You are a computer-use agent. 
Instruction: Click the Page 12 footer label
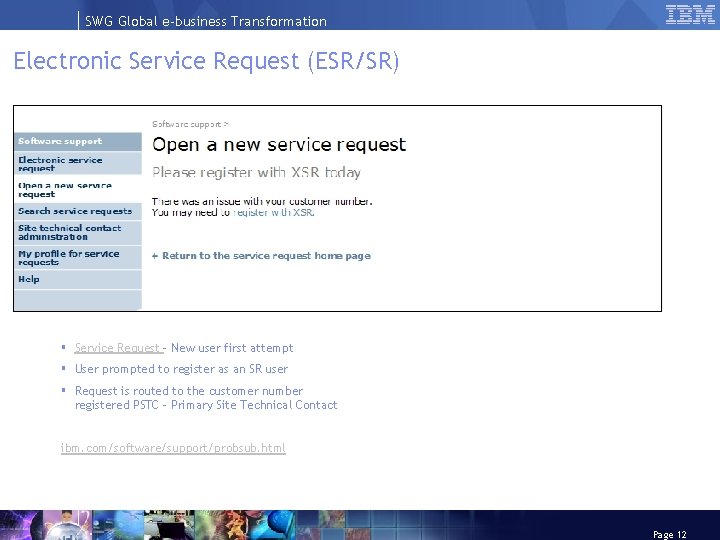[x=669, y=534]
